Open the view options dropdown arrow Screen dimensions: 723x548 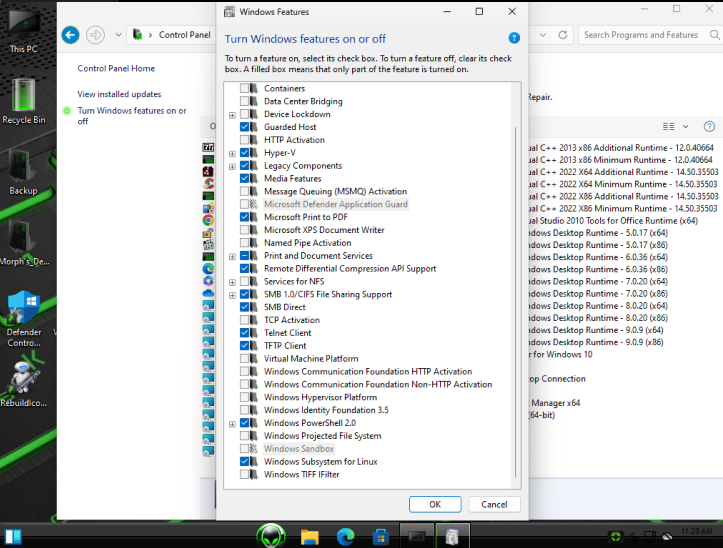click(x=685, y=126)
